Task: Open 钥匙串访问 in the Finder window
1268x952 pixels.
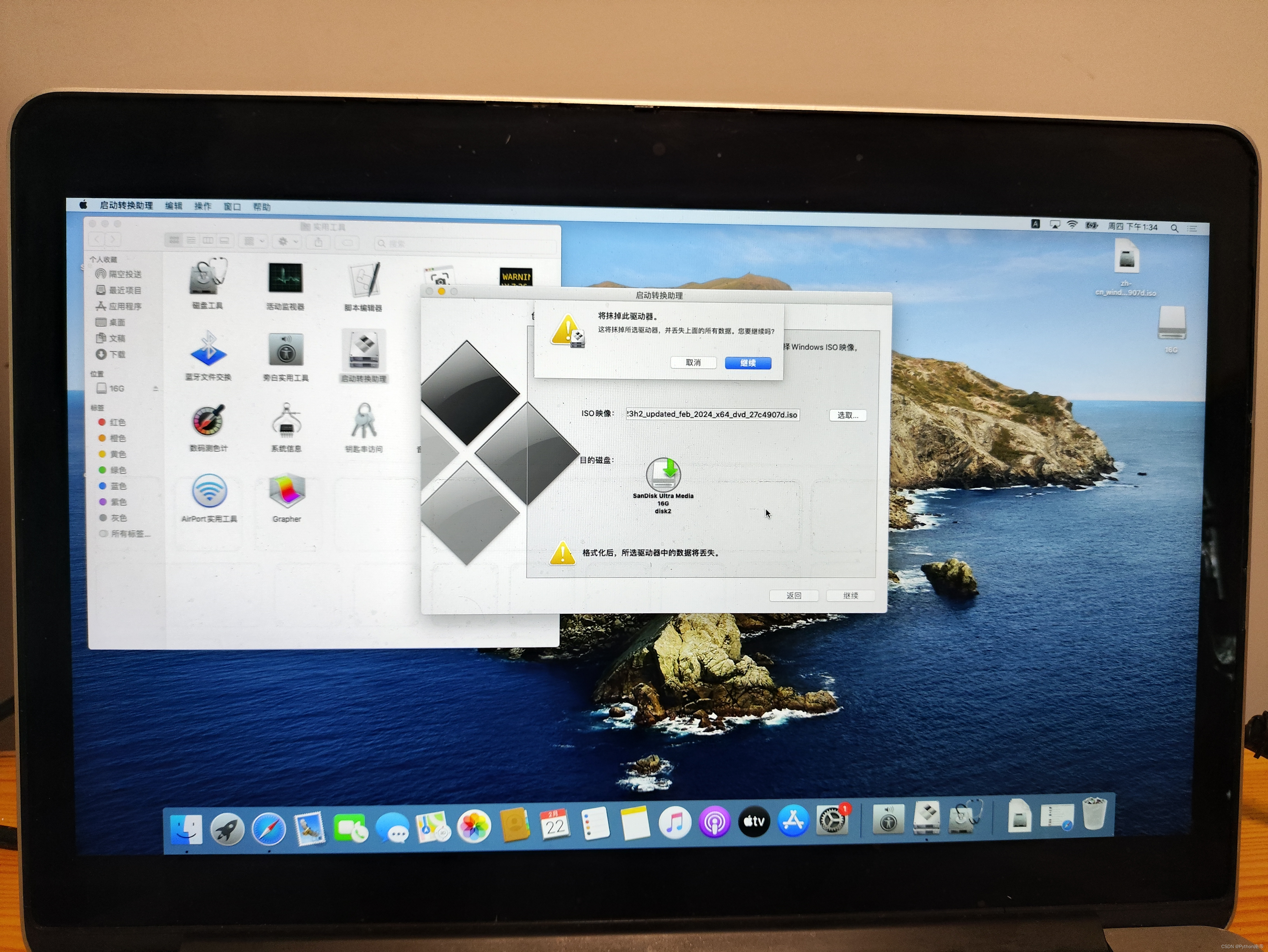Action: 363,428
